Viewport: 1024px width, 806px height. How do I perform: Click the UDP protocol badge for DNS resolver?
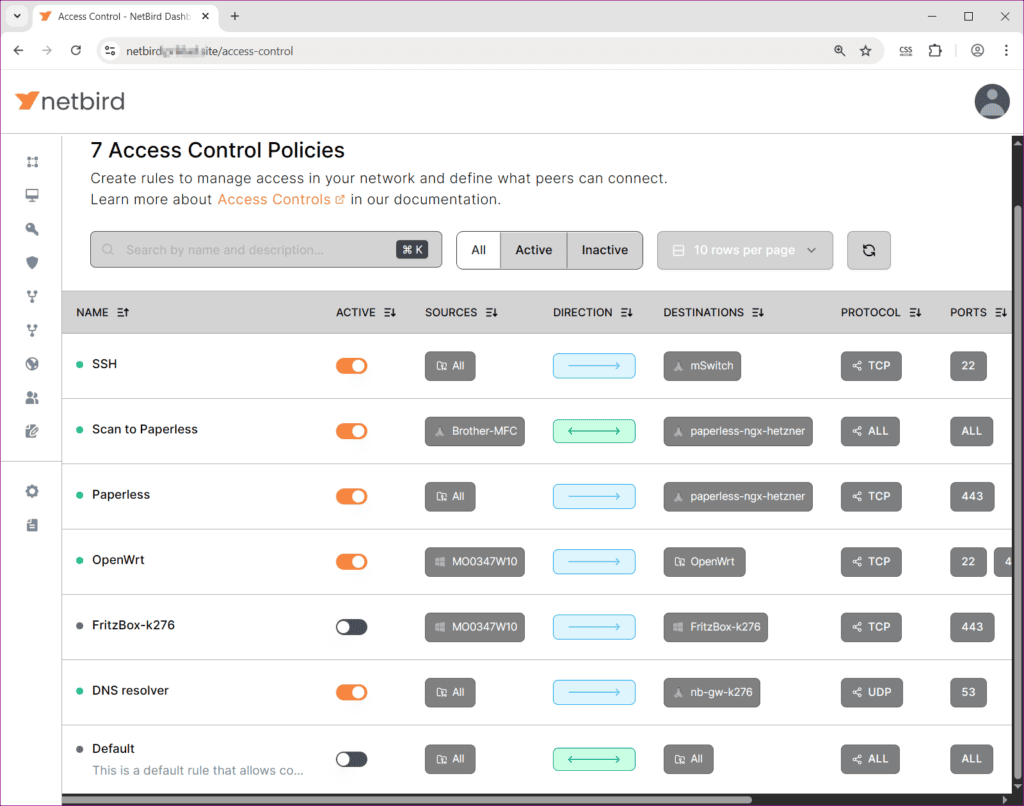click(x=871, y=692)
